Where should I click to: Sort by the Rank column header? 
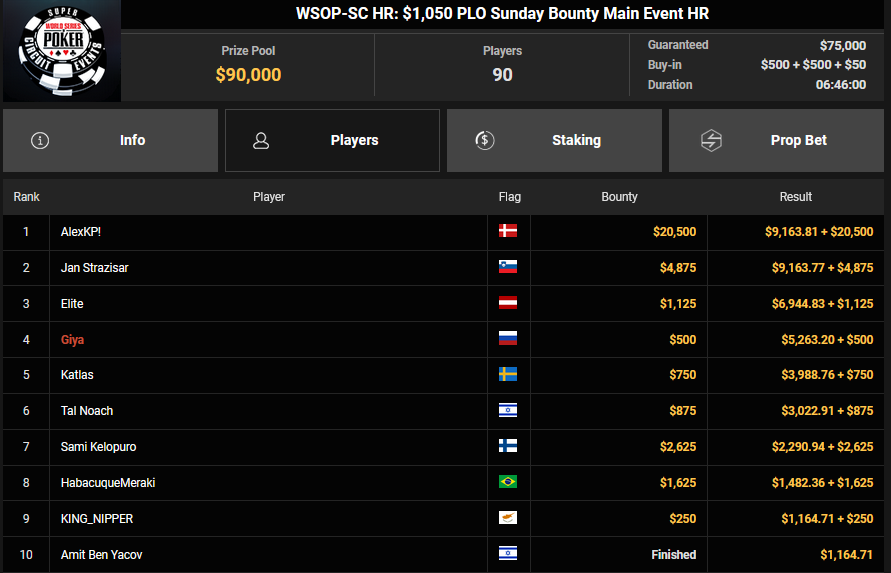click(x=26, y=197)
